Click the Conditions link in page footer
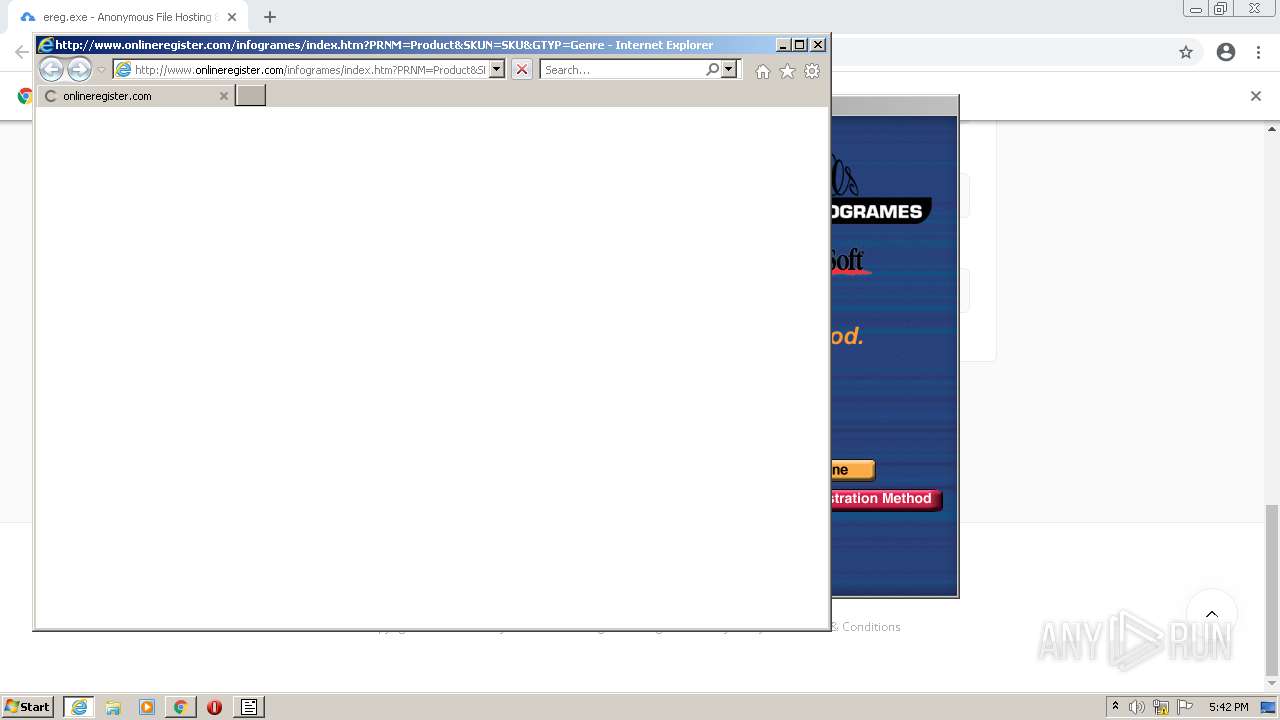The image size is (1280, 720). coord(871,627)
